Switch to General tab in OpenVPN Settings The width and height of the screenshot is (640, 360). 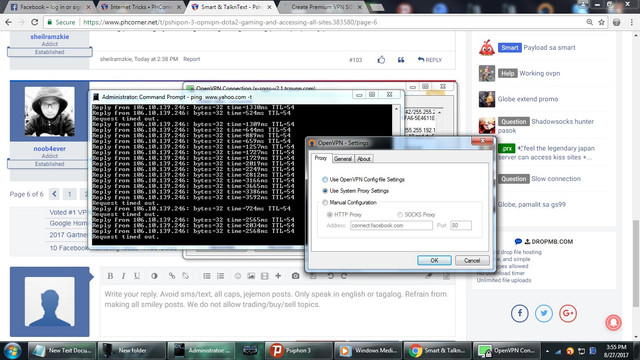[x=343, y=159]
